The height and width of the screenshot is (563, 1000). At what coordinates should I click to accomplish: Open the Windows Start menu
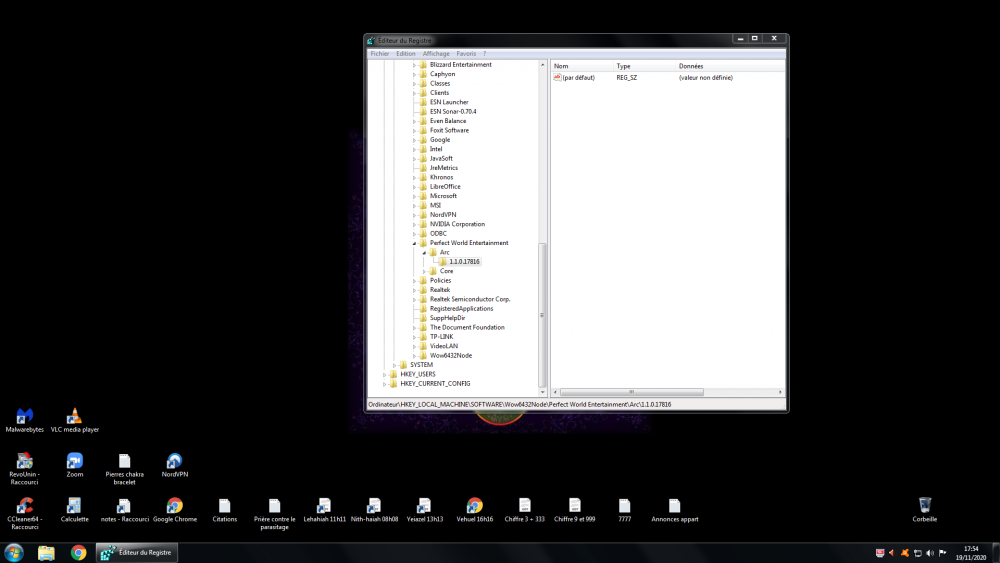click(x=13, y=552)
